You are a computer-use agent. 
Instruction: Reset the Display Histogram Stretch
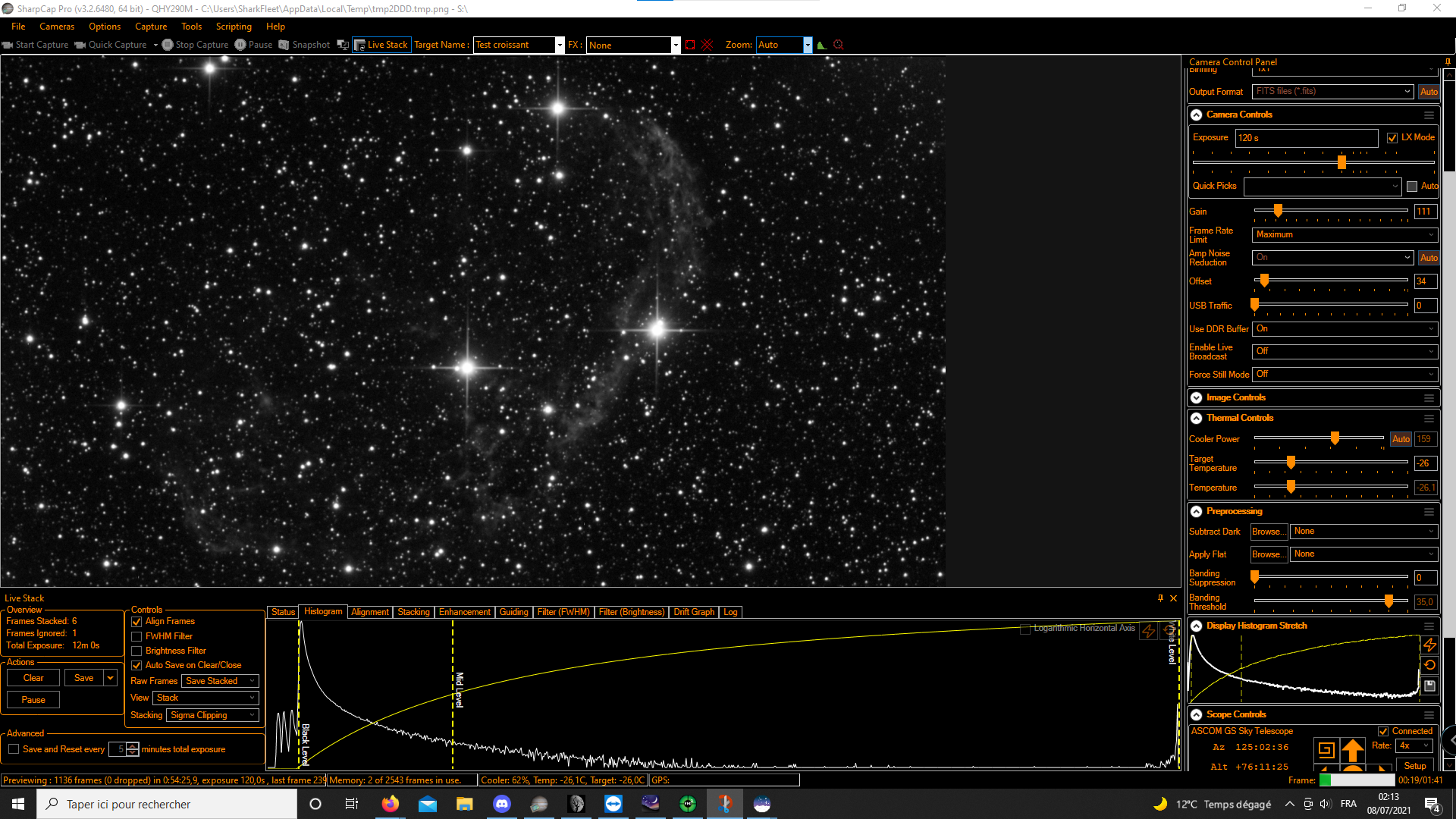1429,665
